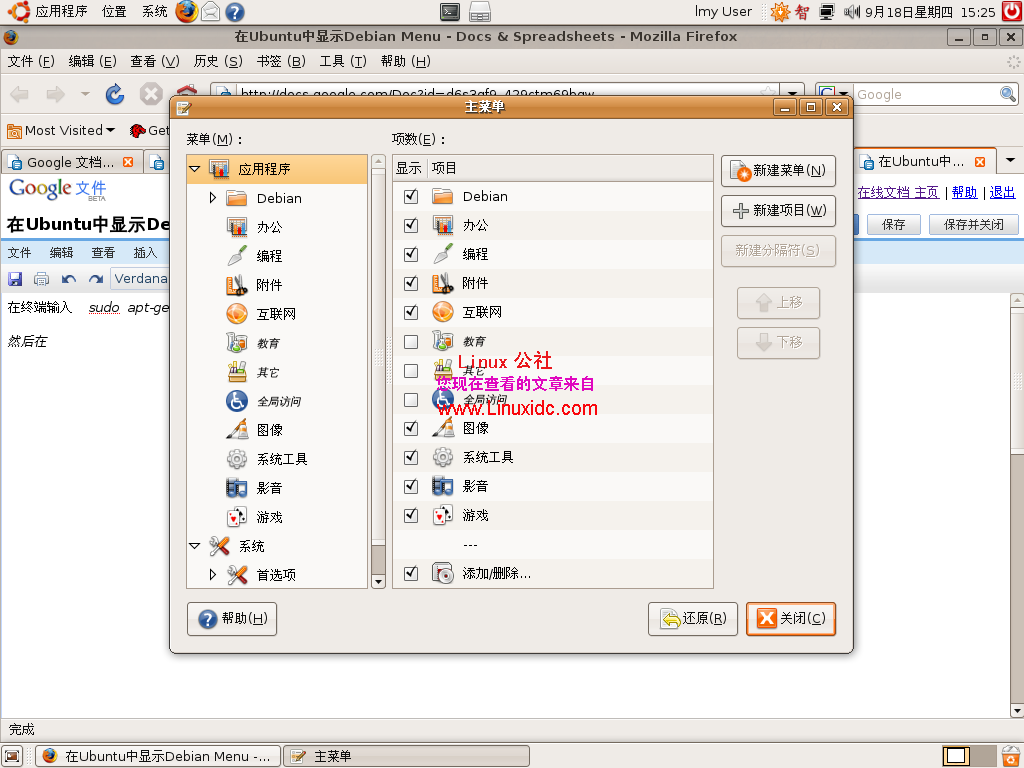Image resolution: width=1024 pixels, height=768 pixels.
Task: Select the 系统工具 gear icon
Action: tap(239, 459)
